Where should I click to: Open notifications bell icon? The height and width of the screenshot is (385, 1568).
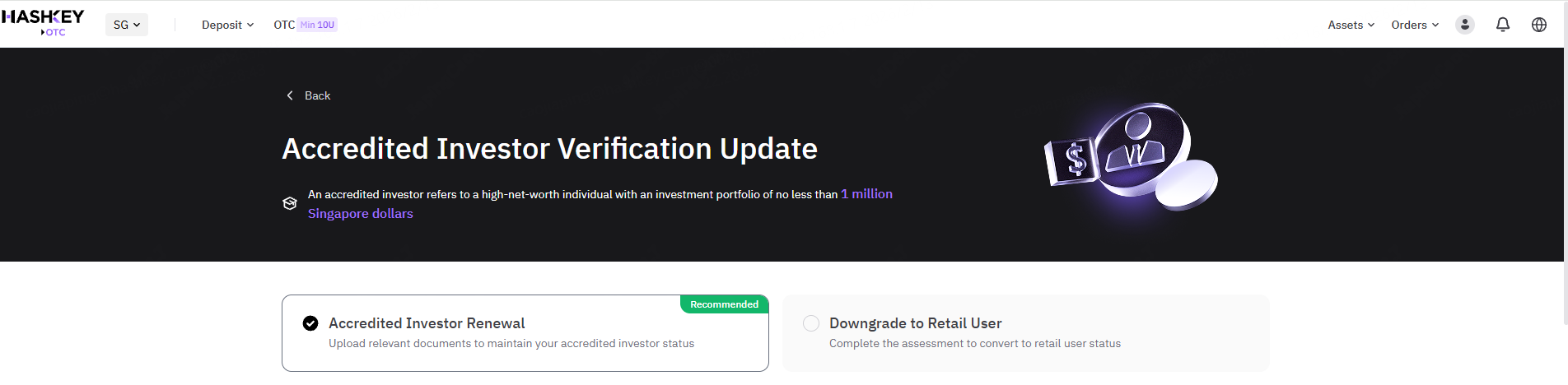(x=1502, y=25)
